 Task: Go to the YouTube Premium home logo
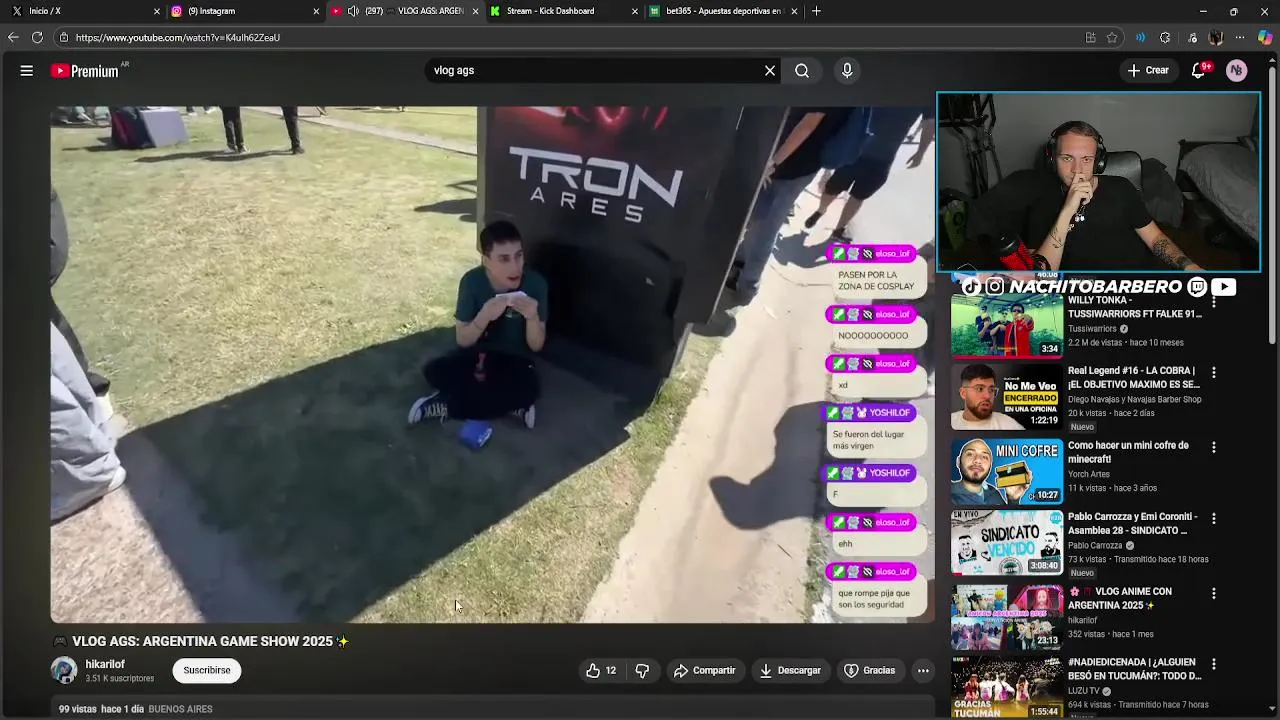[x=86, y=71]
